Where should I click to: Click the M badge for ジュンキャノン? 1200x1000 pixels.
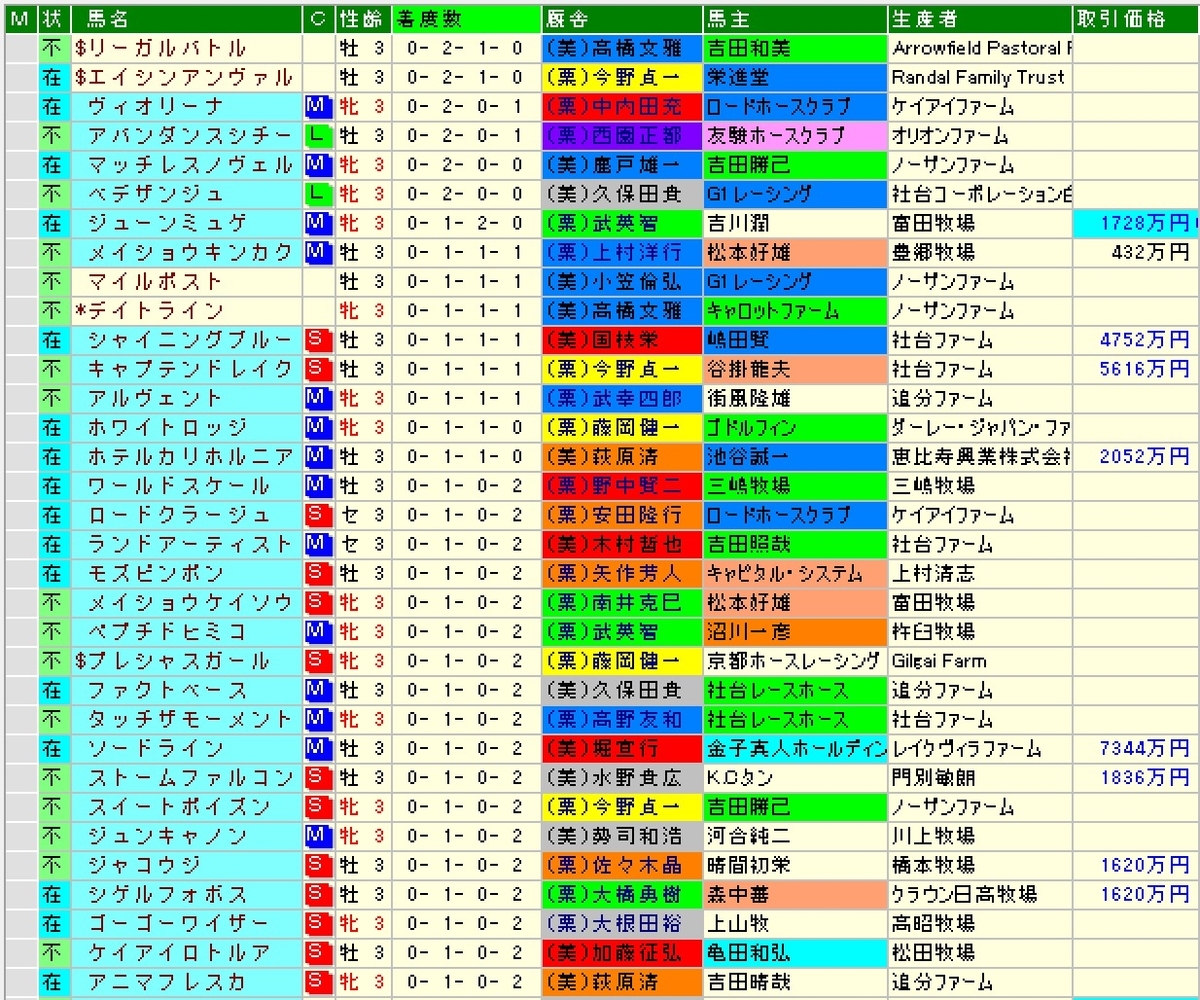pos(317,836)
